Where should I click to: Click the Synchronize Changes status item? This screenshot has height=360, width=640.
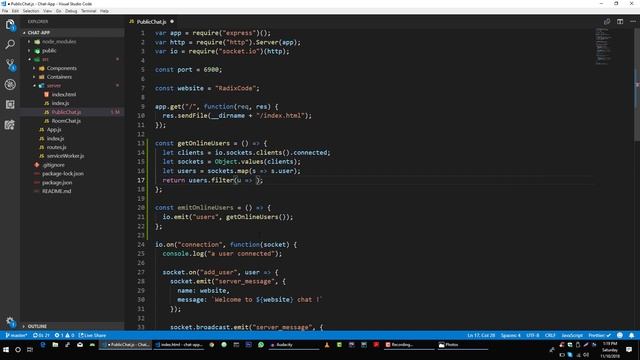coord(41,336)
